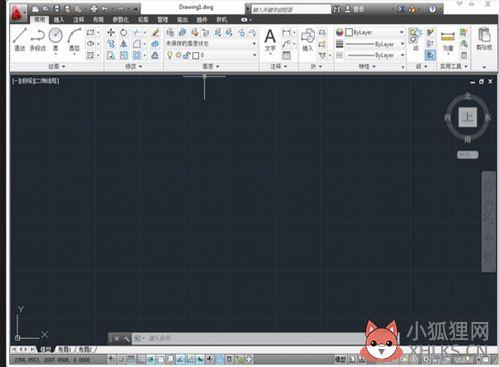The width and height of the screenshot is (499, 367).
Task: Activate the Move tool in Modify panel
Action: click(111, 32)
